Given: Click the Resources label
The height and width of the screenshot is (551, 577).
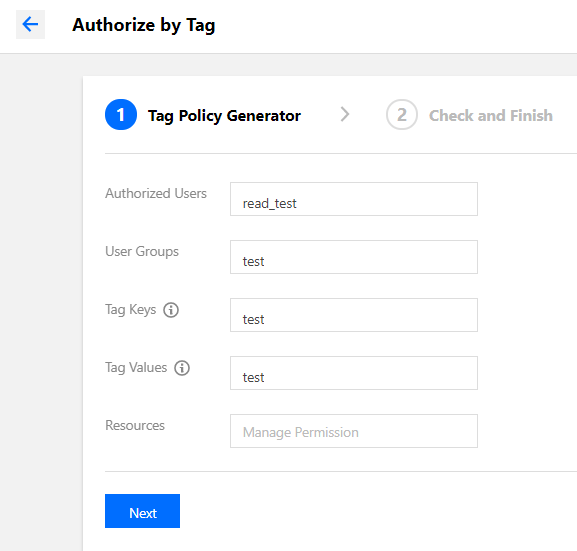Looking at the screenshot, I should click(x=135, y=425).
